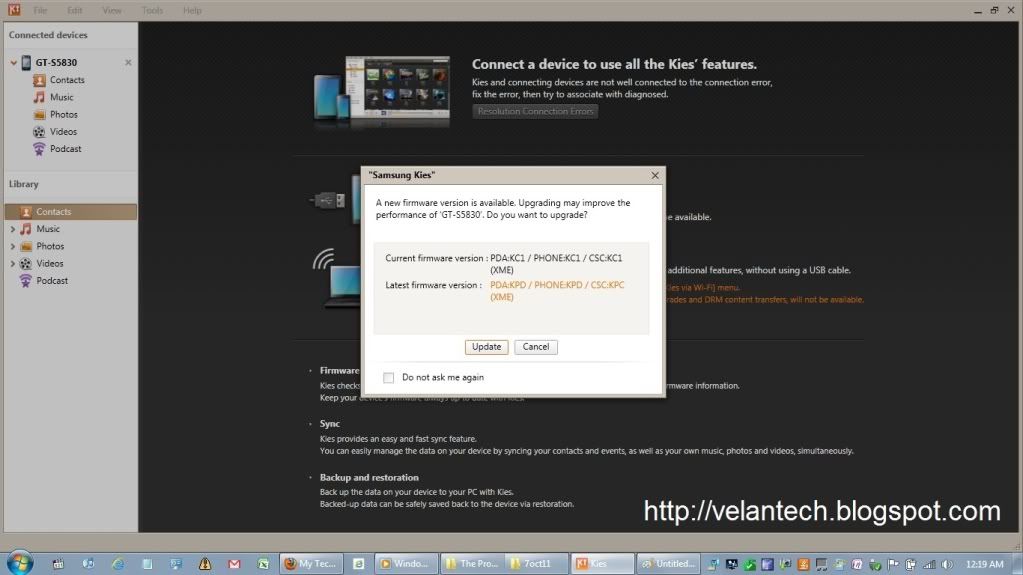Click the Library Podcast icon
This screenshot has width=1023, height=575.
pyautogui.click(x=25, y=281)
